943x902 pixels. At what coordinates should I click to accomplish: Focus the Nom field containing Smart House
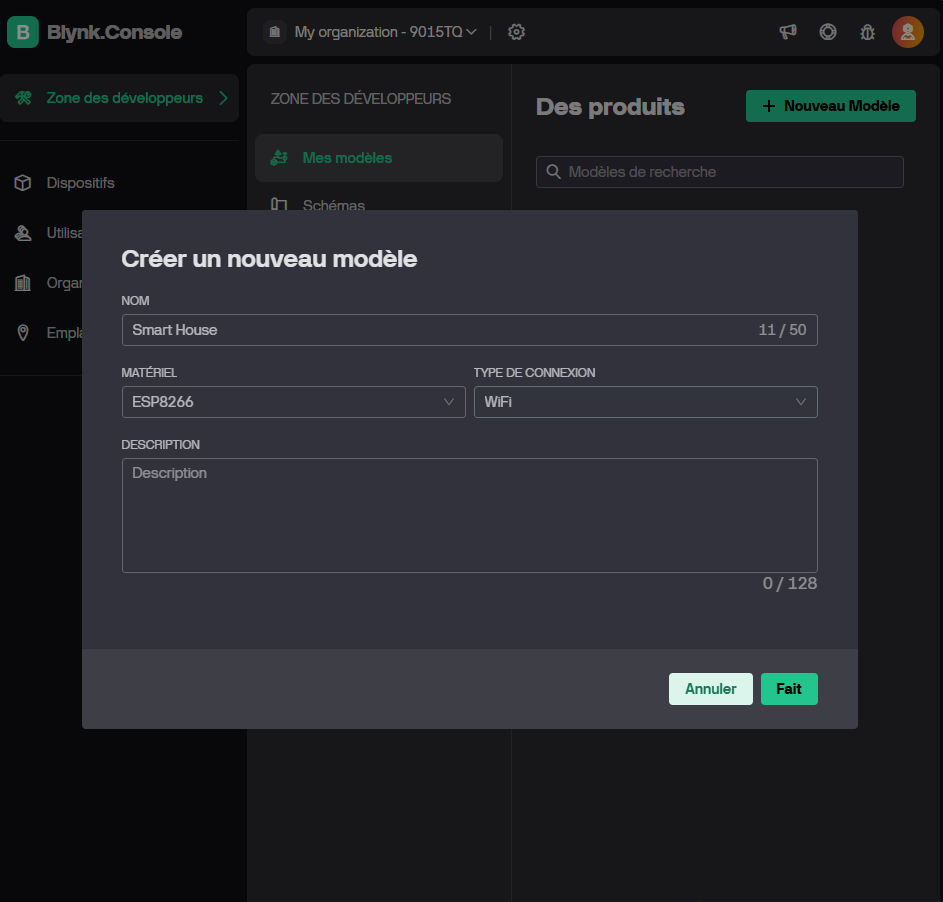point(469,330)
